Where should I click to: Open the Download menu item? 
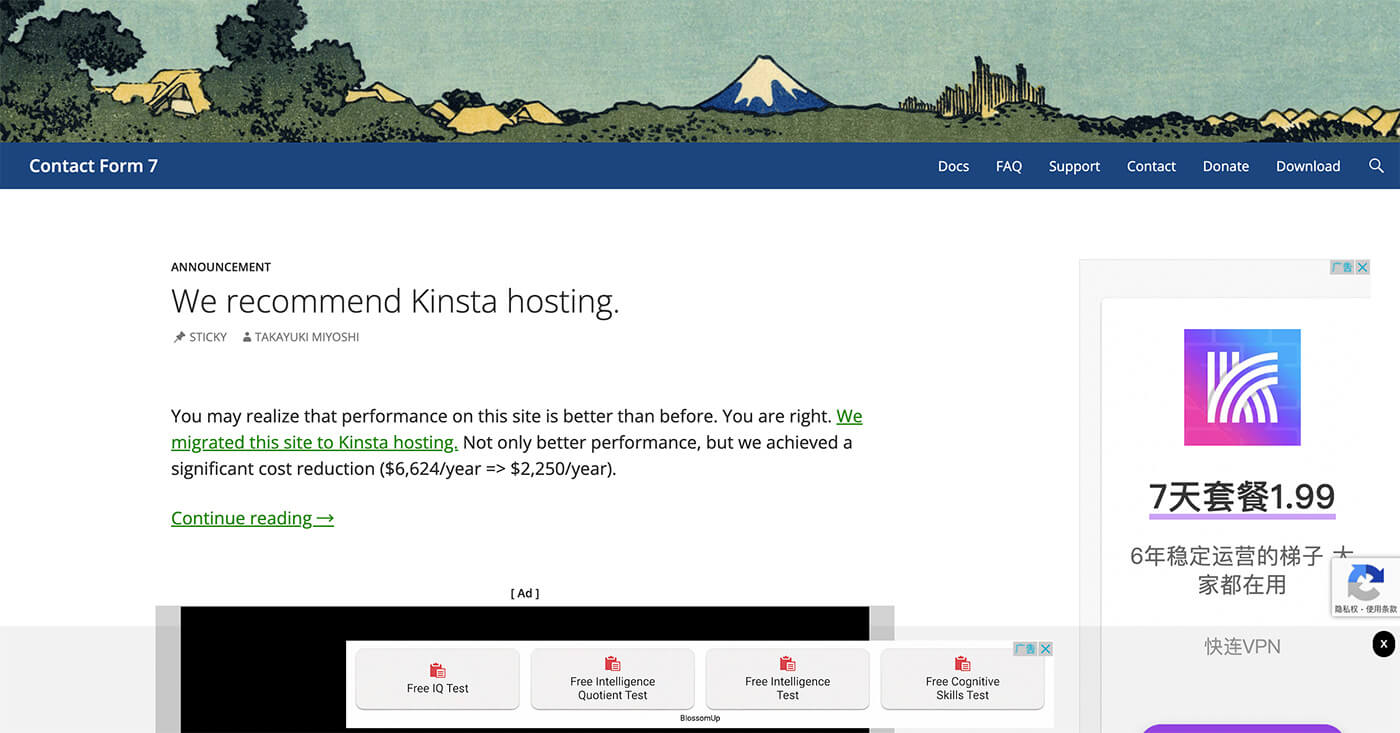[1308, 166]
